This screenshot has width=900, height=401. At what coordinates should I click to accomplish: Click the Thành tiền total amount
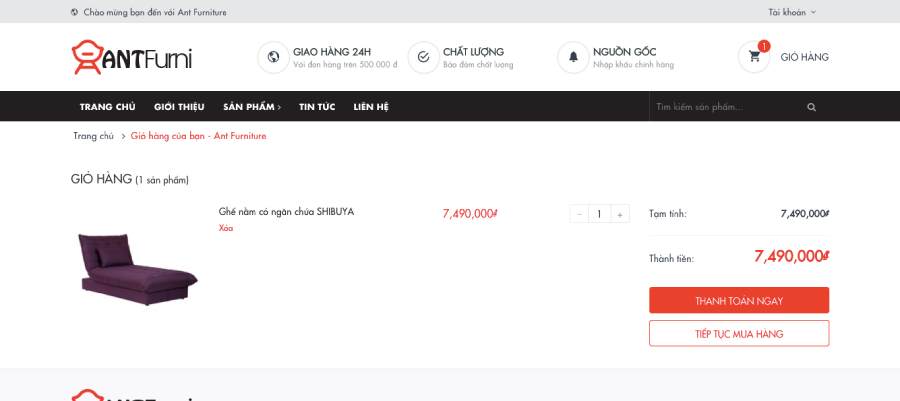792,256
